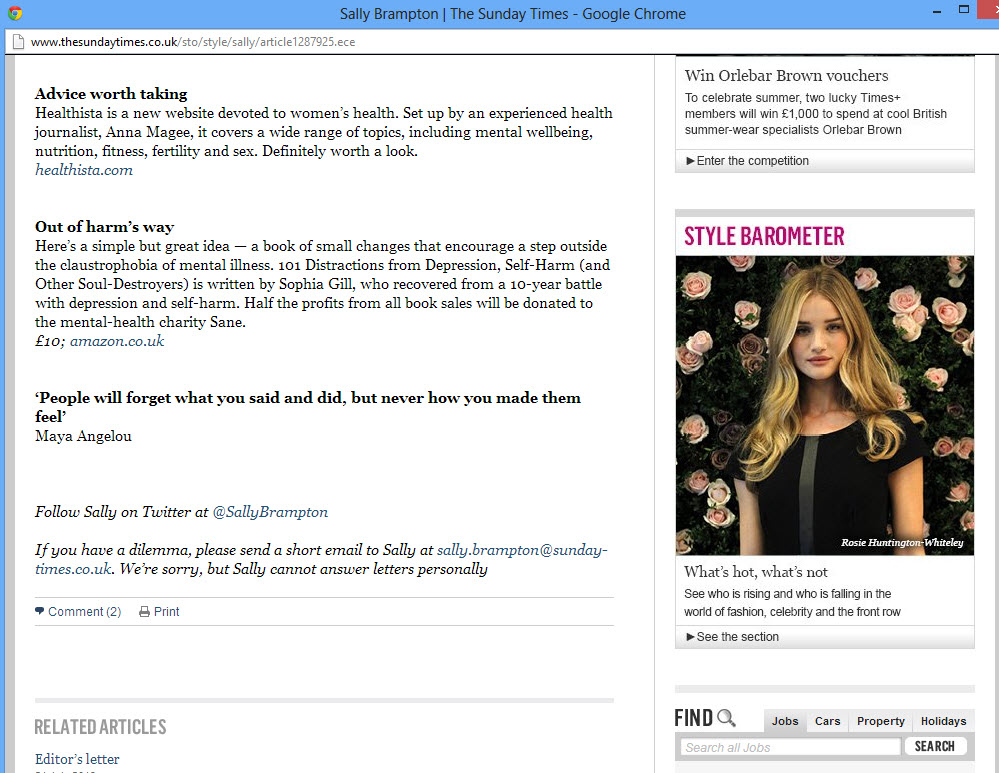This screenshot has height=773, width=999.
Task: Open the Comment (2) link
Action: coord(85,612)
